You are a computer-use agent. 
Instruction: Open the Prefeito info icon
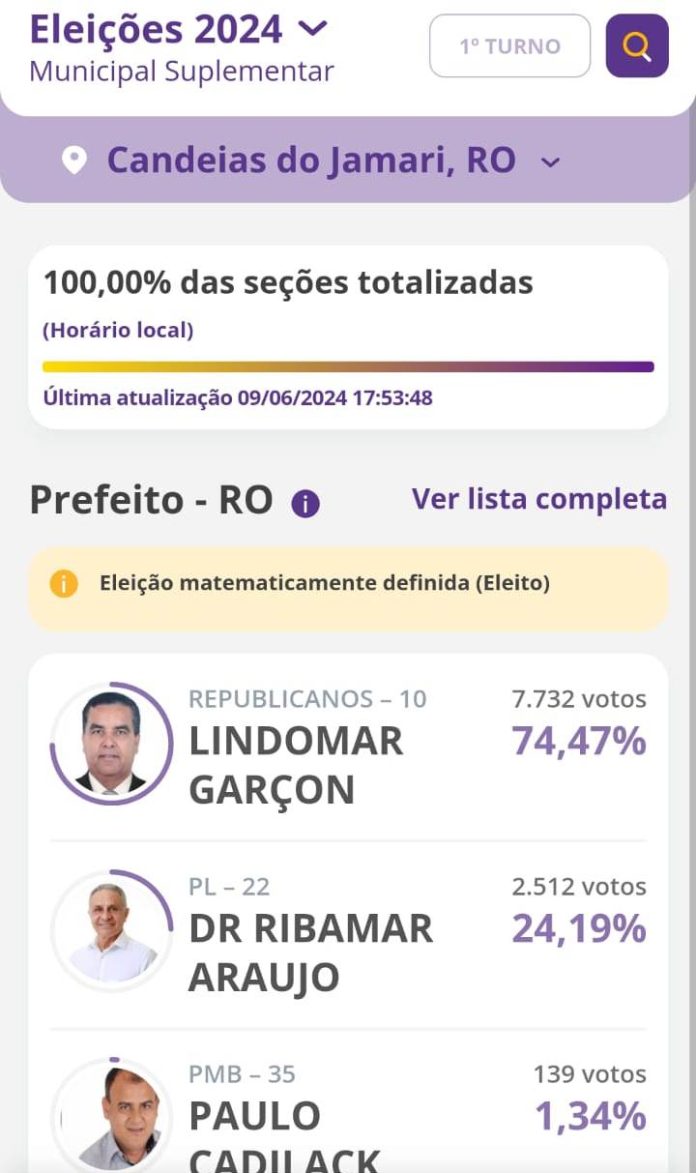click(x=305, y=504)
